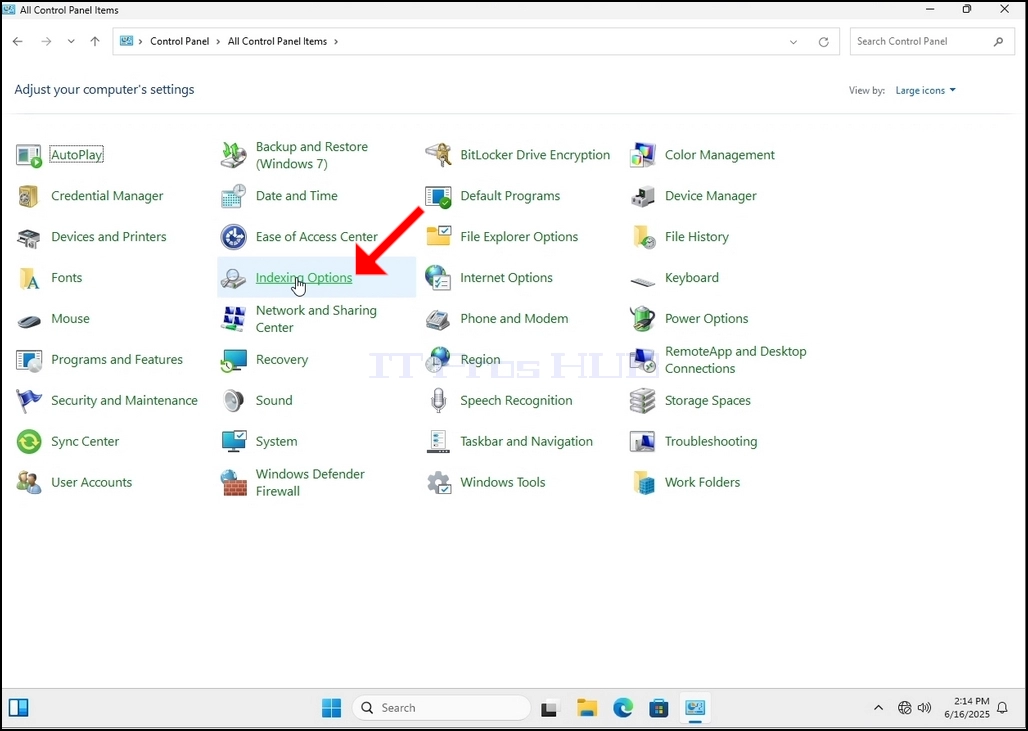
Task: Expand chevron after All Control Panel Items
Action: pyautogui.click(x=336, y=41)
